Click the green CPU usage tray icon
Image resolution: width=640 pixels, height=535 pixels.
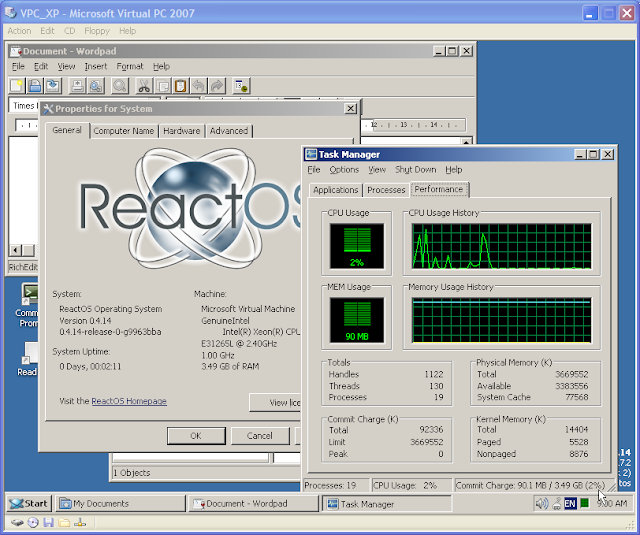(584, 503)
